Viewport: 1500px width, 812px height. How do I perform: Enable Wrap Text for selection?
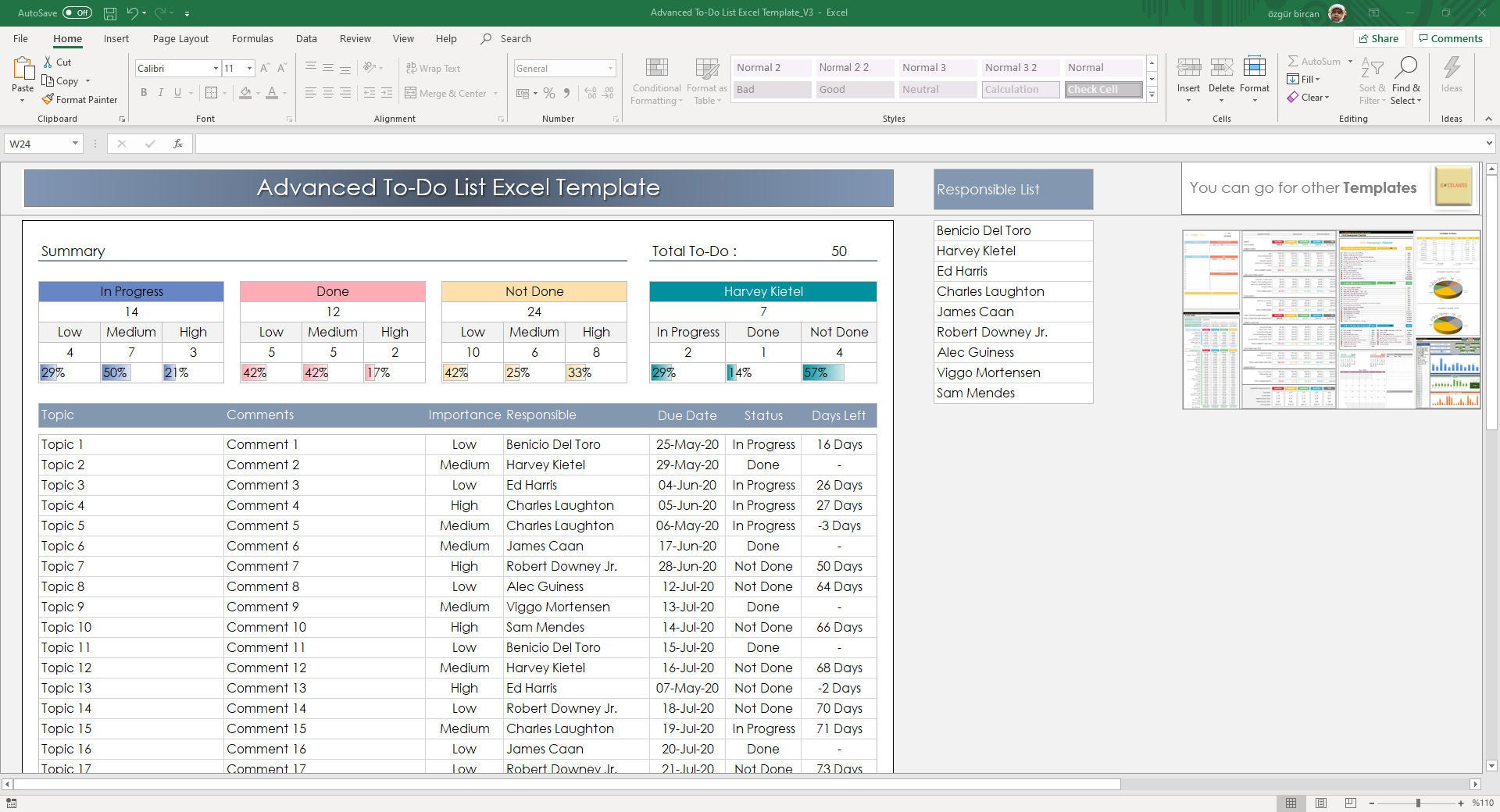(434, 68)
